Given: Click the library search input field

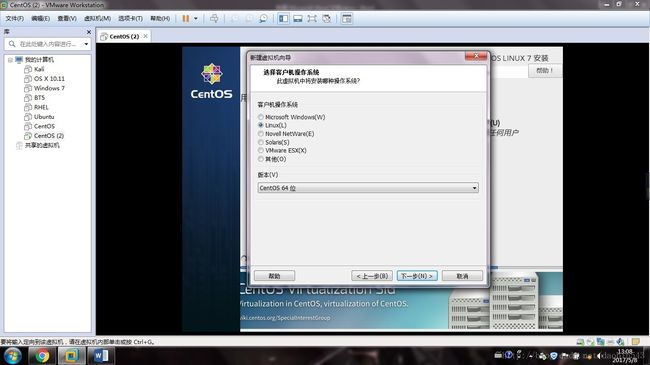Looking at the screenshot, I should [48, 44].
